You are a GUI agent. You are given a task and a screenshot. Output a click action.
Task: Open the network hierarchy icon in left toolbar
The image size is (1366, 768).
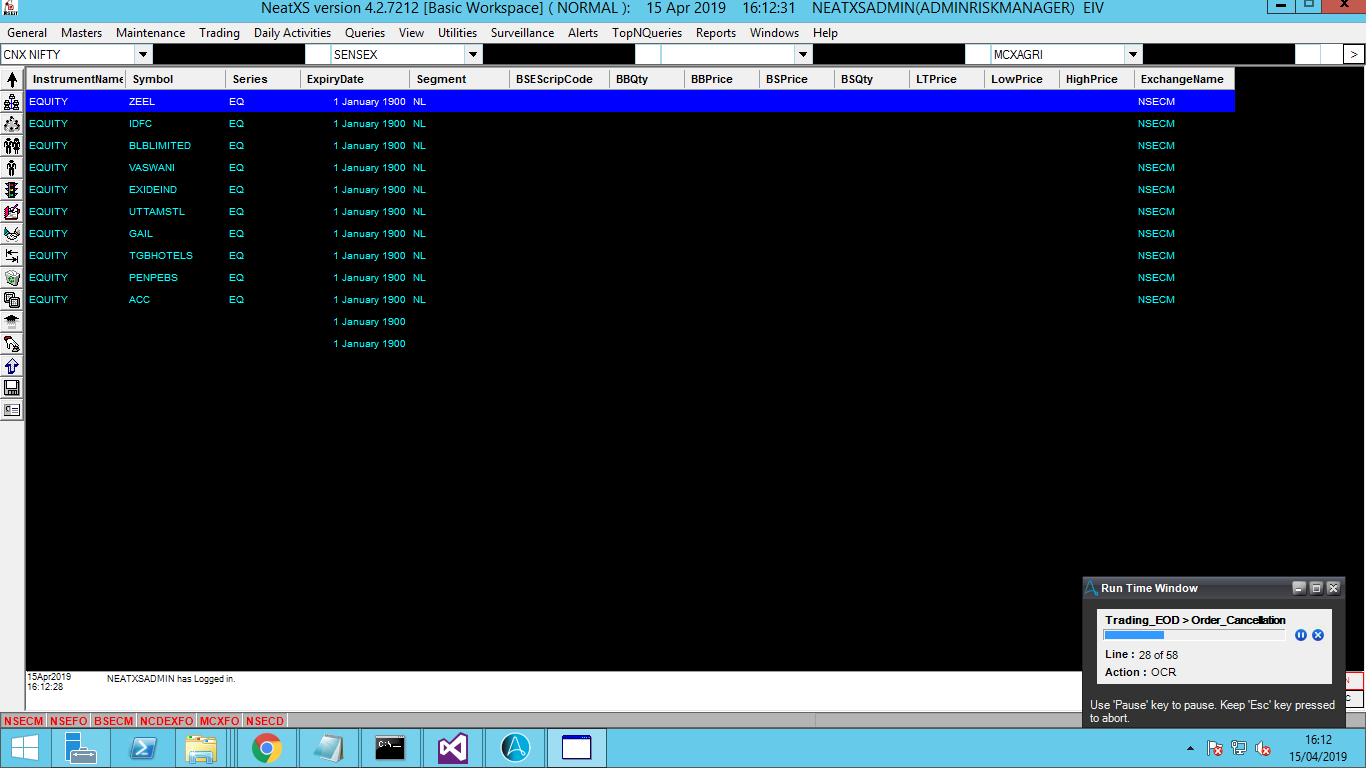tap(12, 102)
